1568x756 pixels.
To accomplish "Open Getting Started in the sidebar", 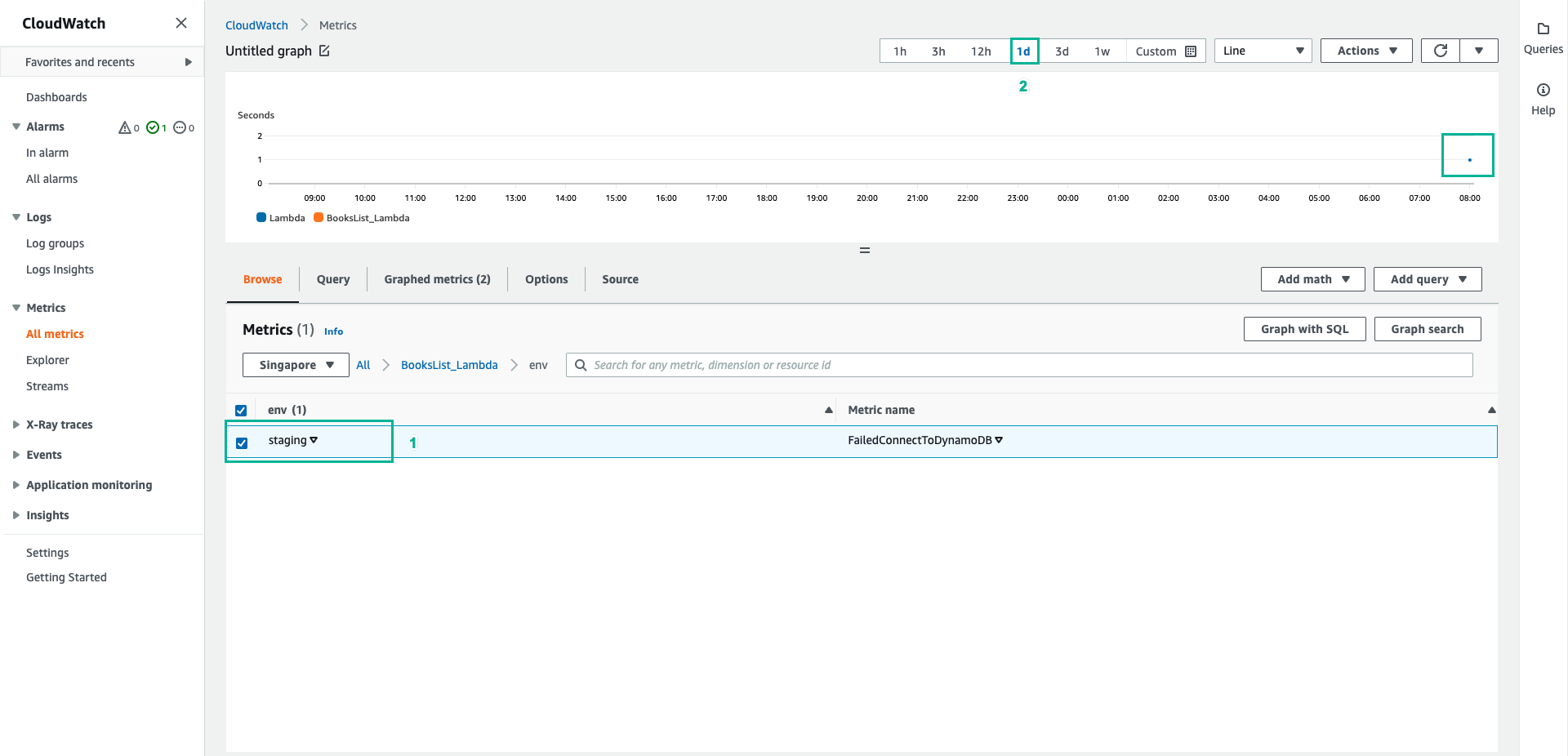I will click(66, 577).
